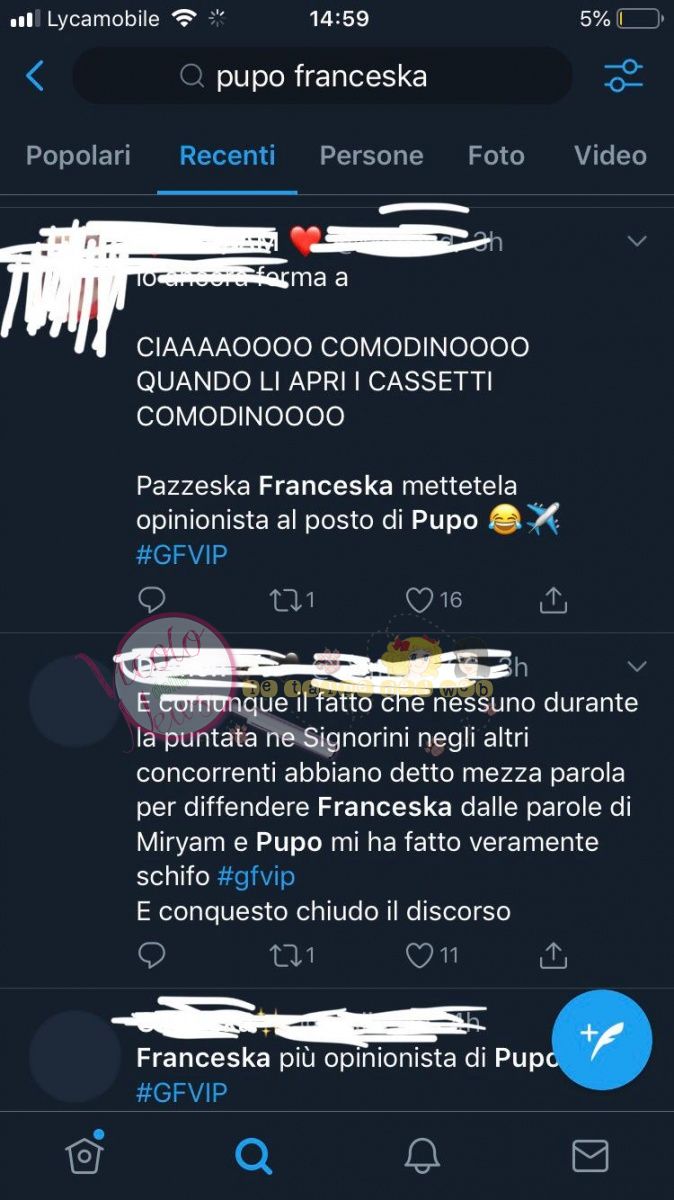This screenshot has width=674, height=1200.
Task: Expand the first tweet's options chevron
Action: click(636, 241)
